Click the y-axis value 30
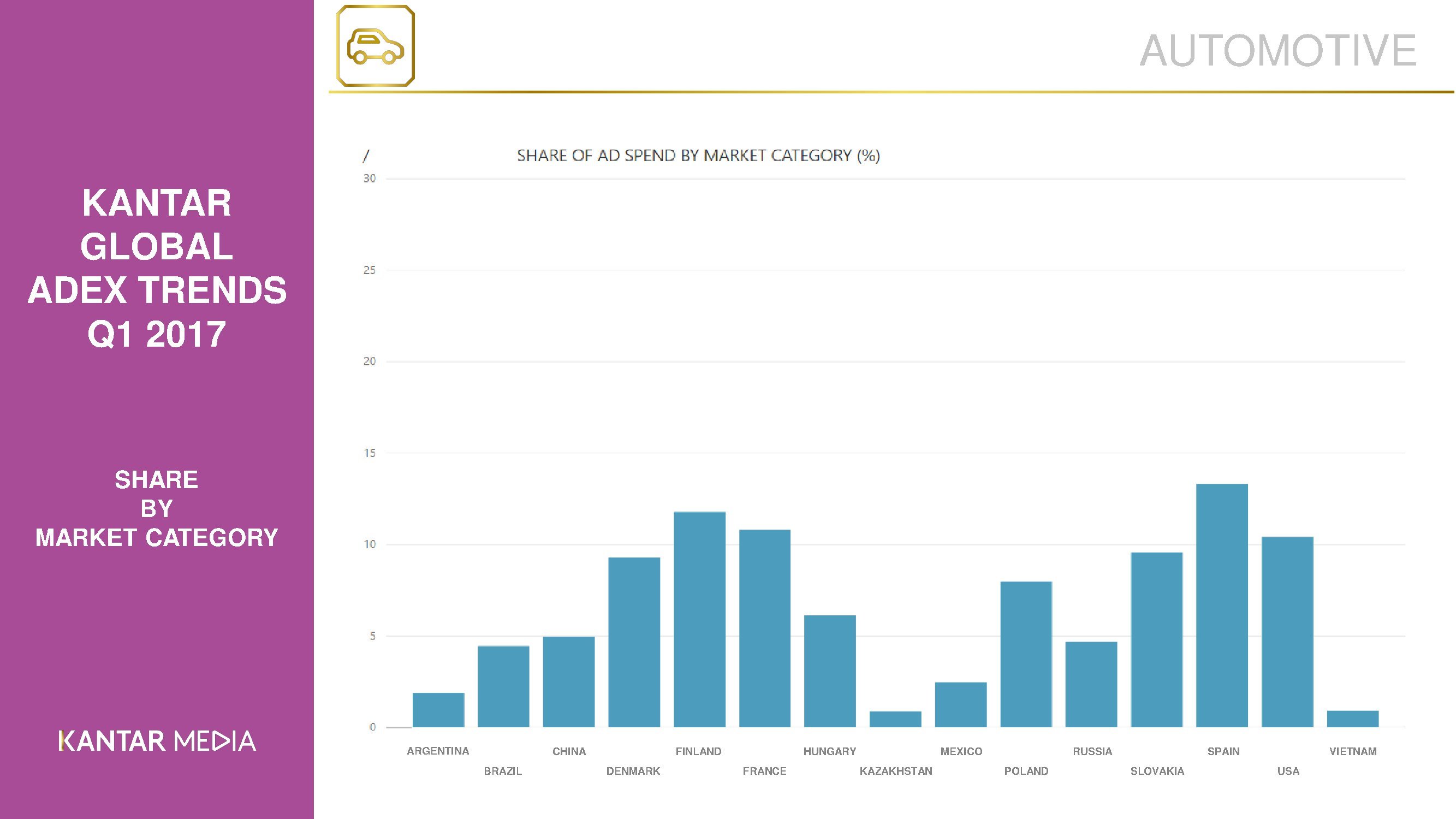 tap(370, 179)
